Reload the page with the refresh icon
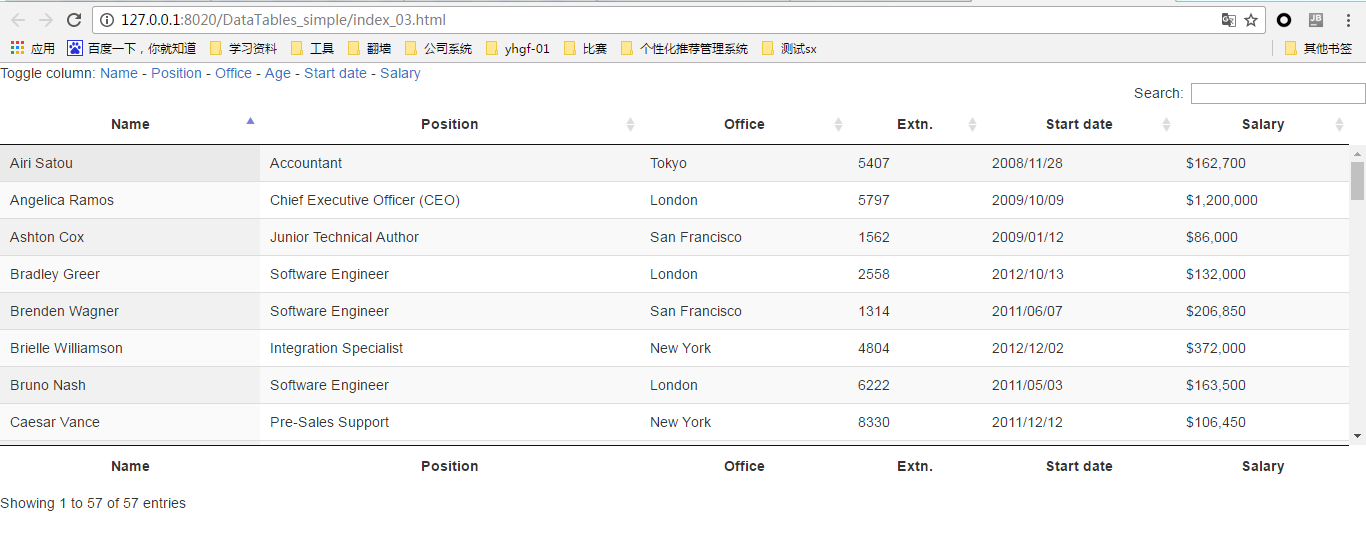Viewport: 1366px width, 549px height. click(x=74, y=20)
